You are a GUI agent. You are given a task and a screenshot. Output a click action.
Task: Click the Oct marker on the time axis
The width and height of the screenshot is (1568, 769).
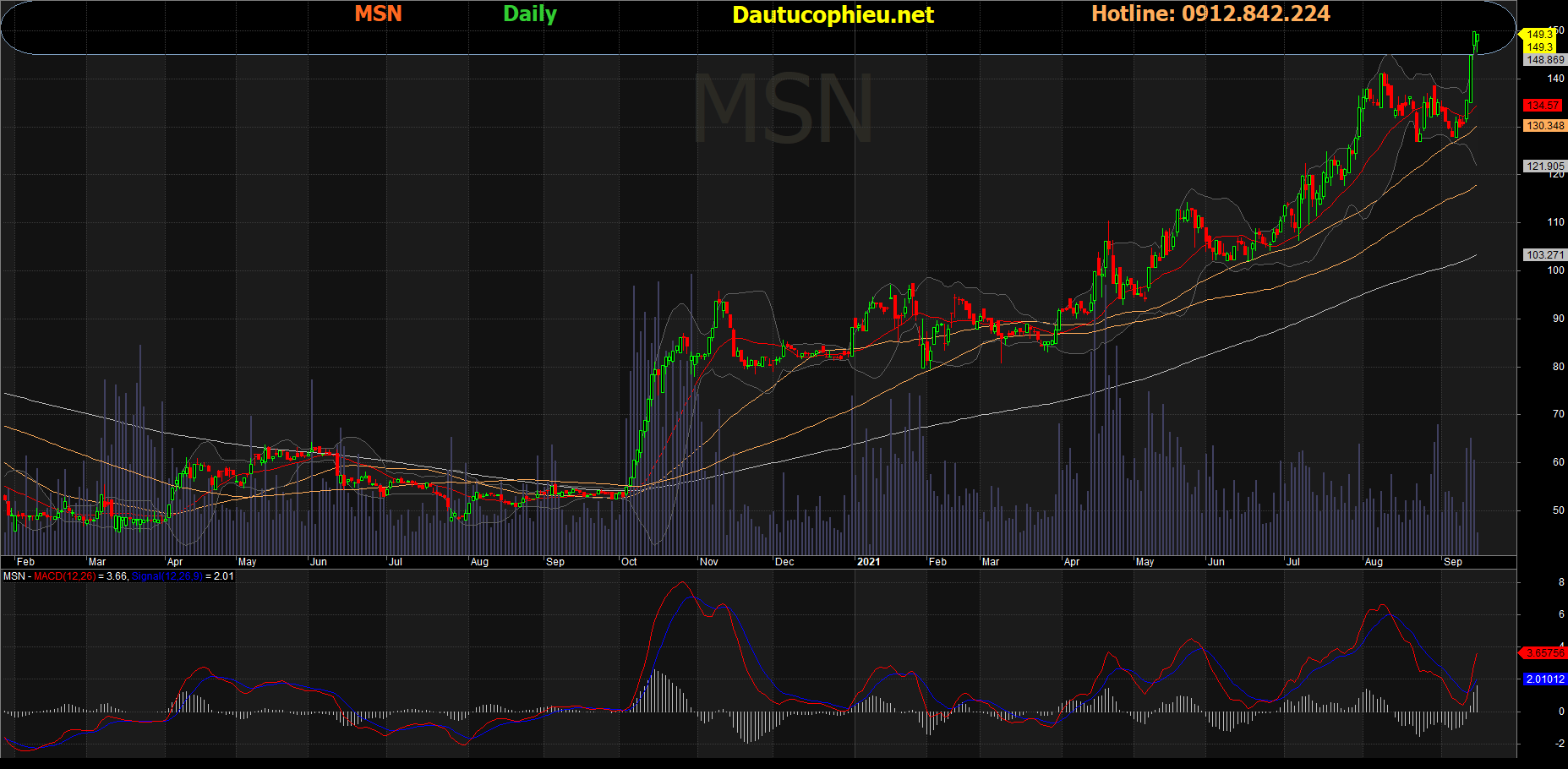[x=629, y=562]
